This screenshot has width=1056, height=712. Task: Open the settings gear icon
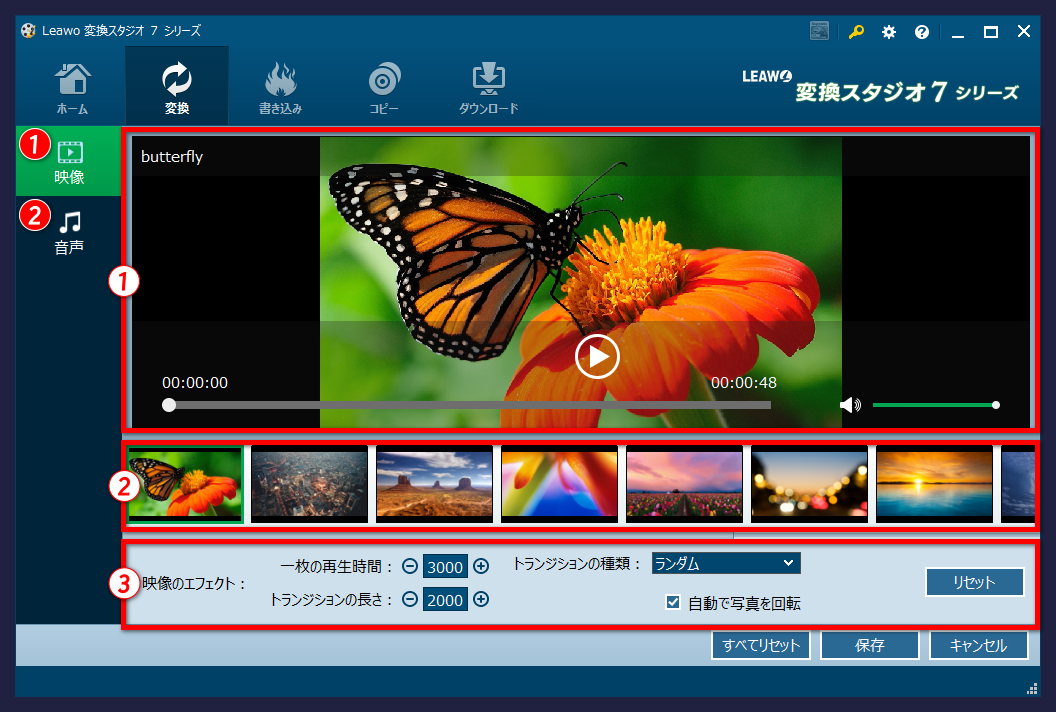[889, 32]
